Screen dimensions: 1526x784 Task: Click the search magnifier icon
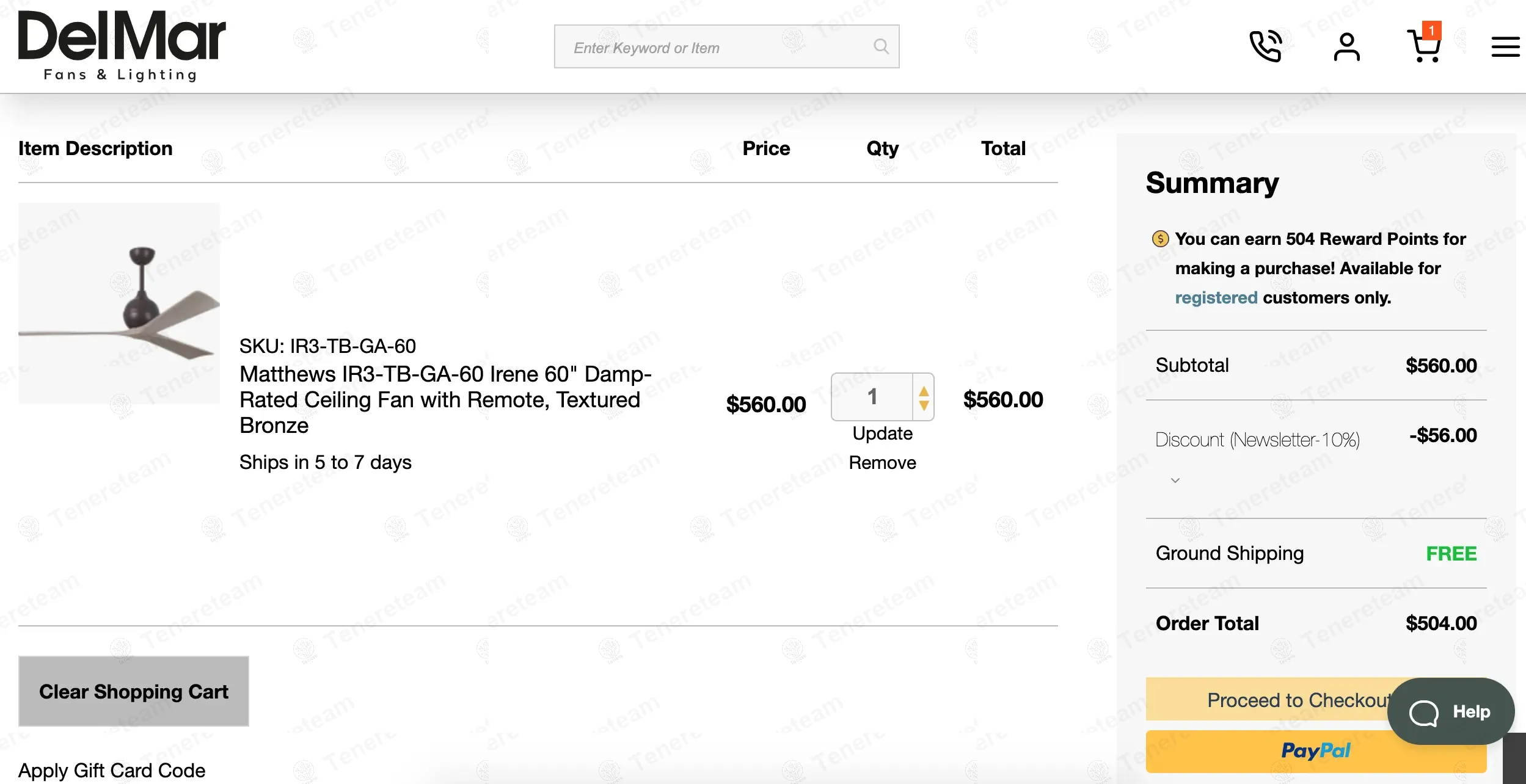(881, 46)
